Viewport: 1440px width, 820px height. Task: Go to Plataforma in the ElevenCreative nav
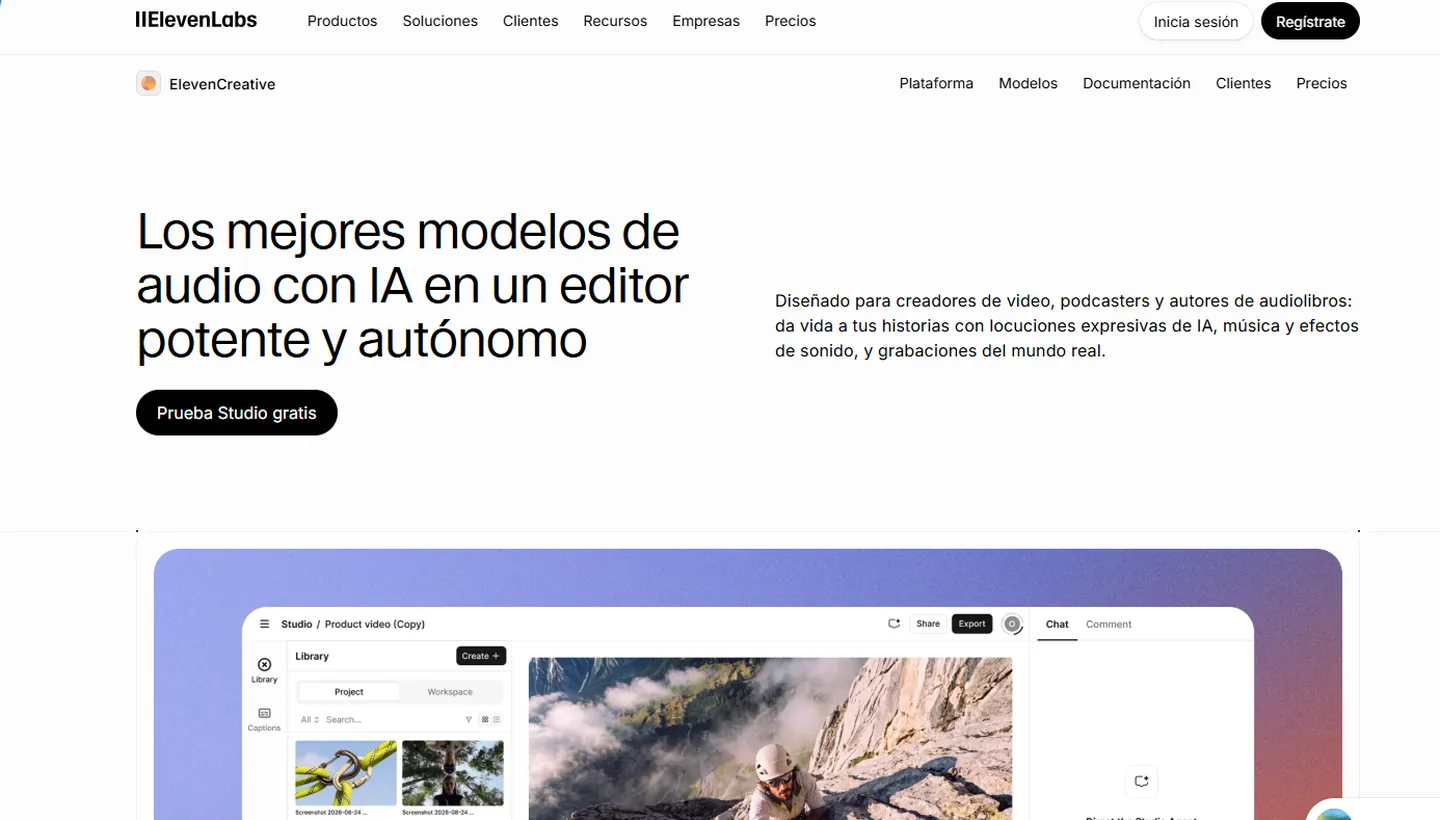click(x=936, y=83)
